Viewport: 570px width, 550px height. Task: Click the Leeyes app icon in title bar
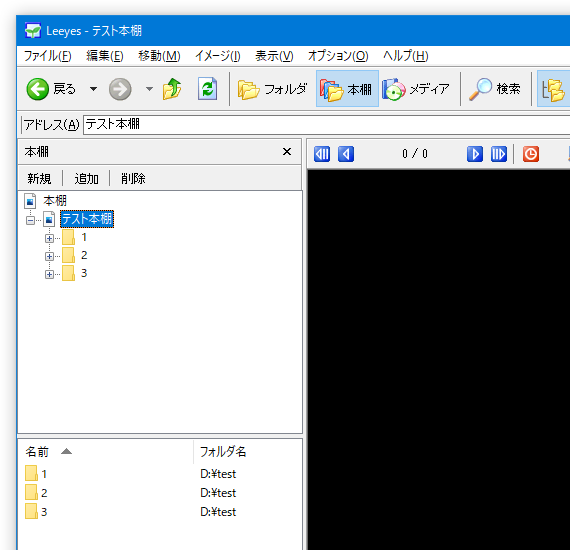point(33,31)
